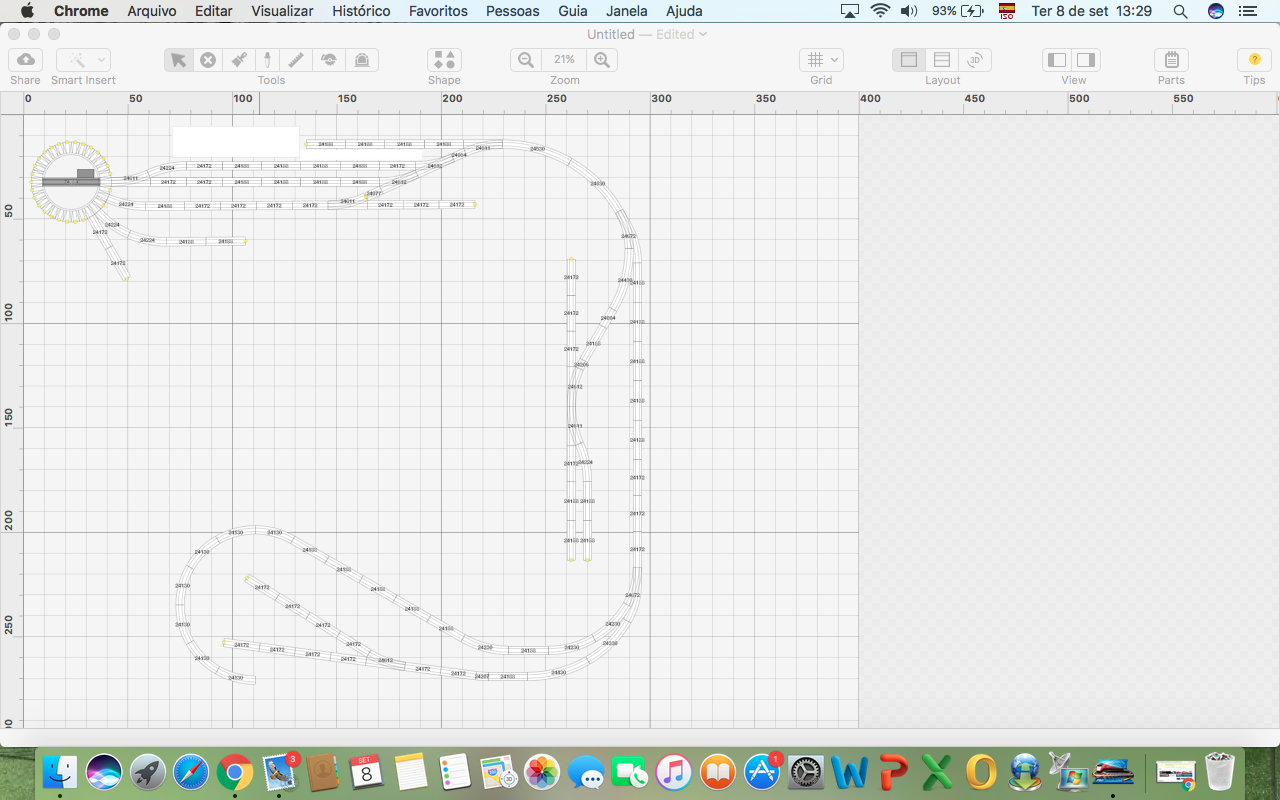Select the terrain hill tool

(x=329, y=60)
